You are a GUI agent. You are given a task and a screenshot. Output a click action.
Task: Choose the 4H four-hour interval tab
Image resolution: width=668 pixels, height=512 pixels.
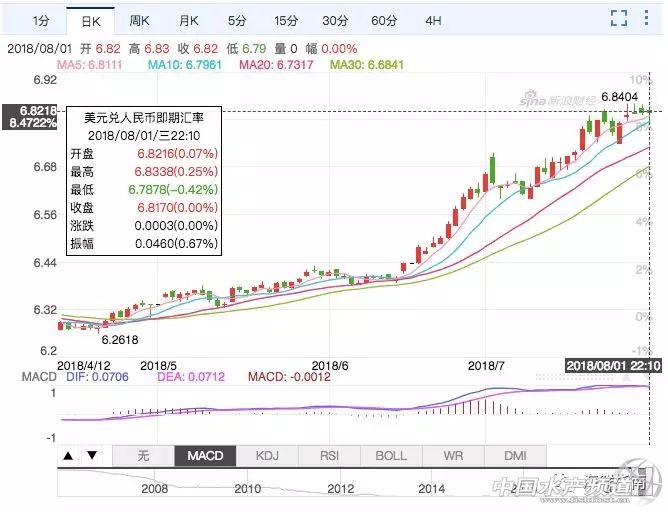tap(433, 20)
